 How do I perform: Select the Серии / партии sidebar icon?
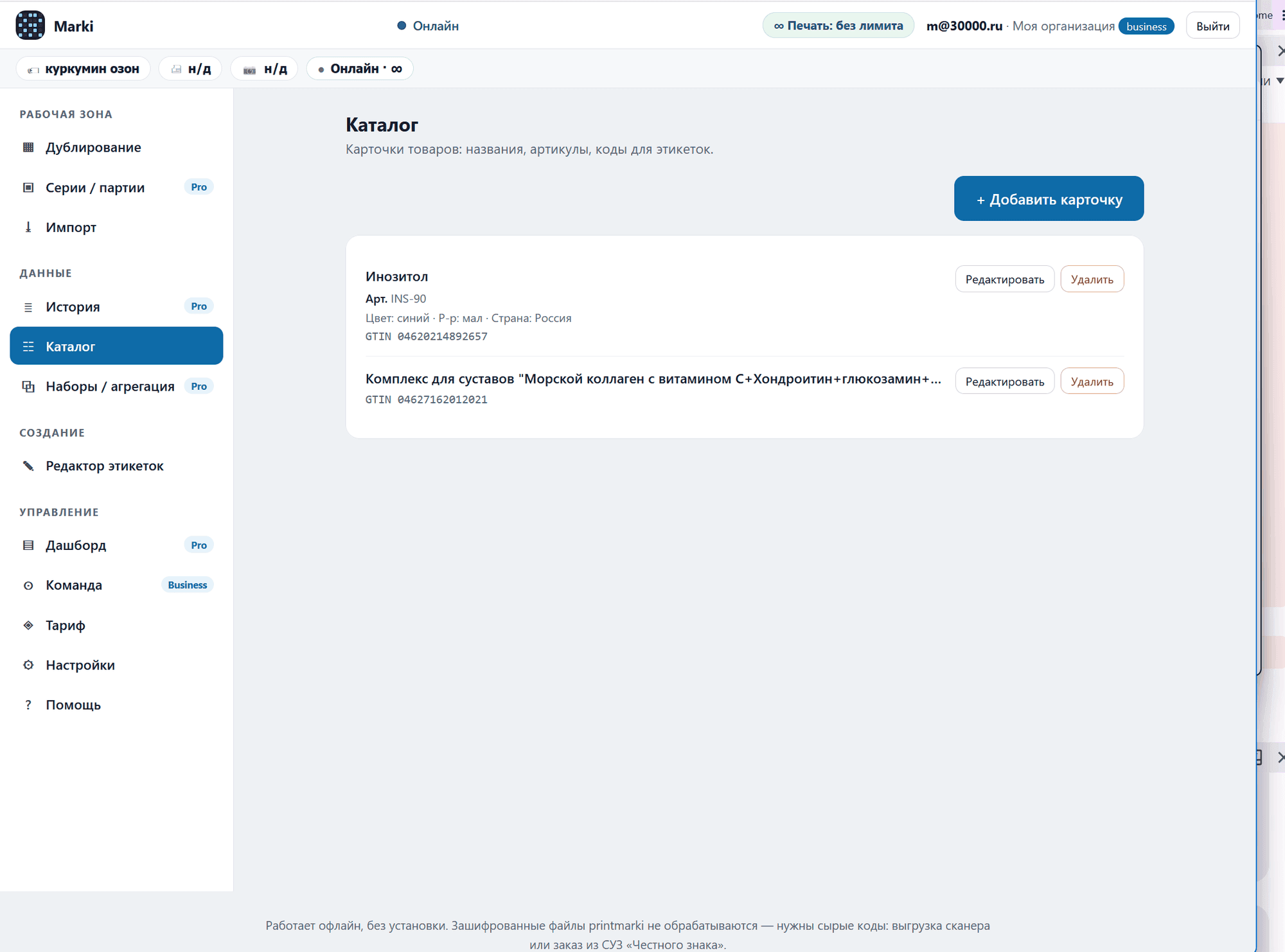(28, 188)
